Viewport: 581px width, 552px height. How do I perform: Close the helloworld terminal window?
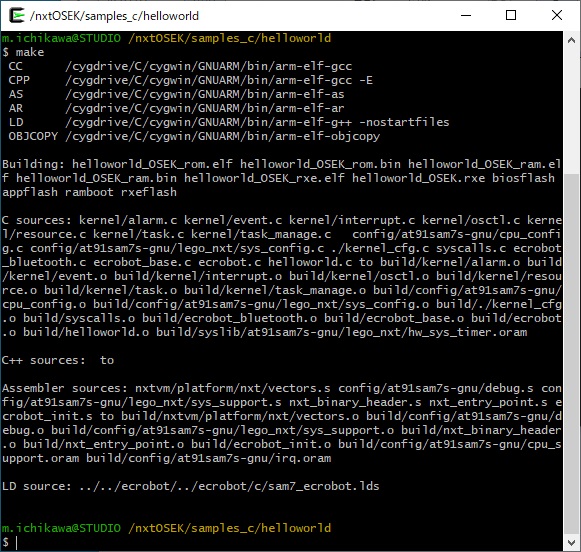click(557, 16)
